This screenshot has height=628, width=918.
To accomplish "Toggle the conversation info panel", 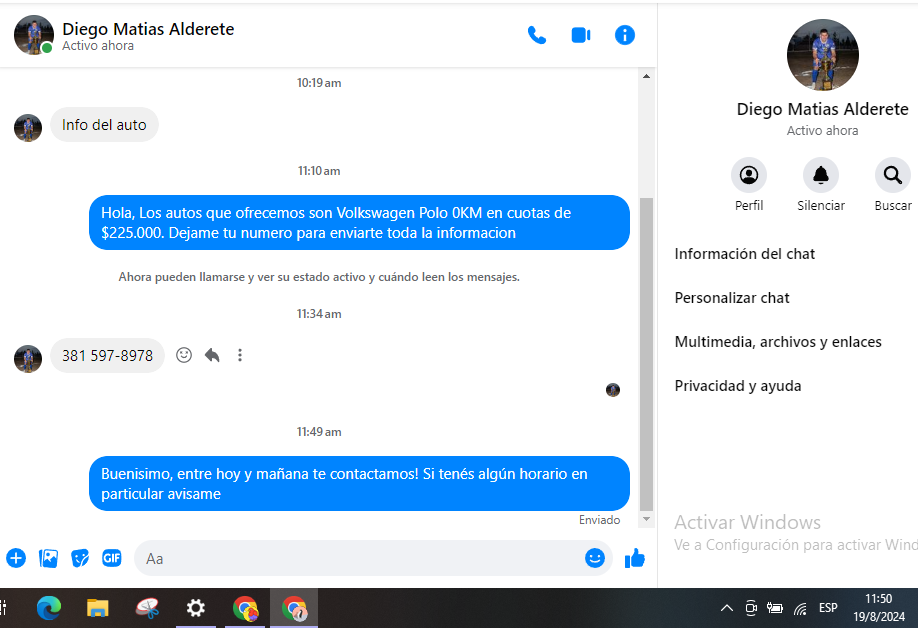I will (x=625, y=35).
